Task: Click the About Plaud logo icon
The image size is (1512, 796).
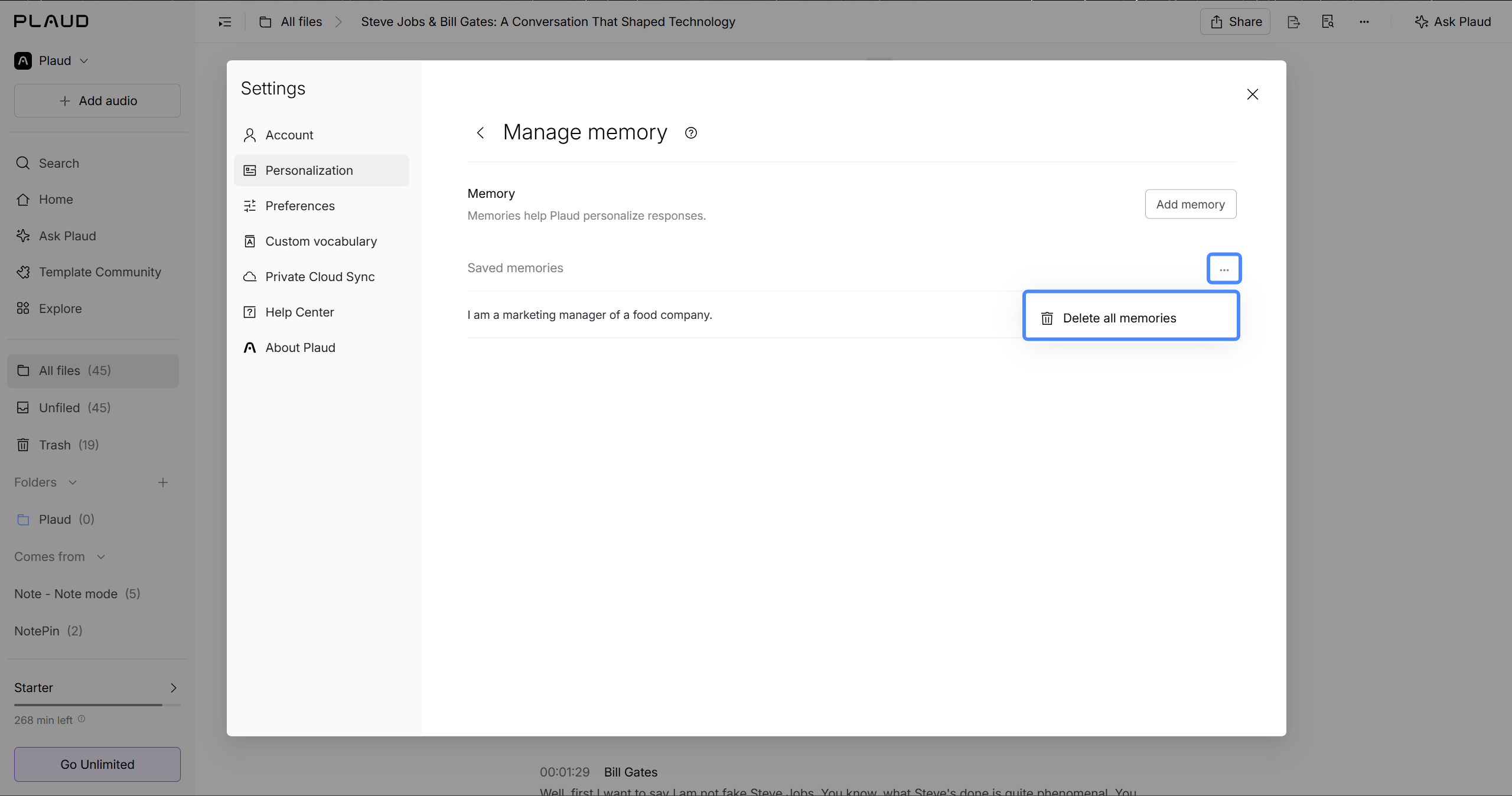Action: pyautogui.click(x=250, y=348)
